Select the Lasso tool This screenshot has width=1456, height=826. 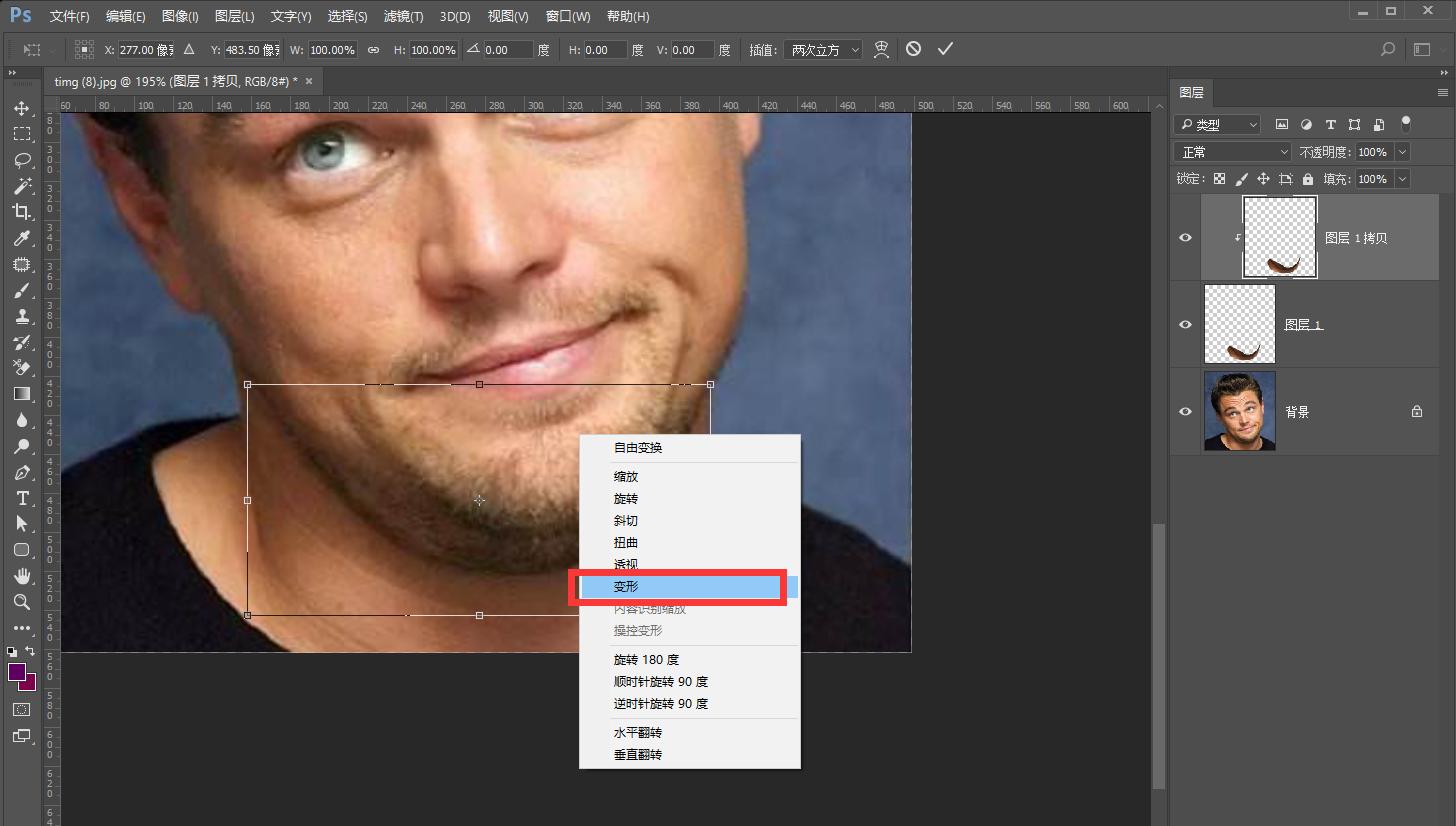pyautogui.click(x=21, y=160)
